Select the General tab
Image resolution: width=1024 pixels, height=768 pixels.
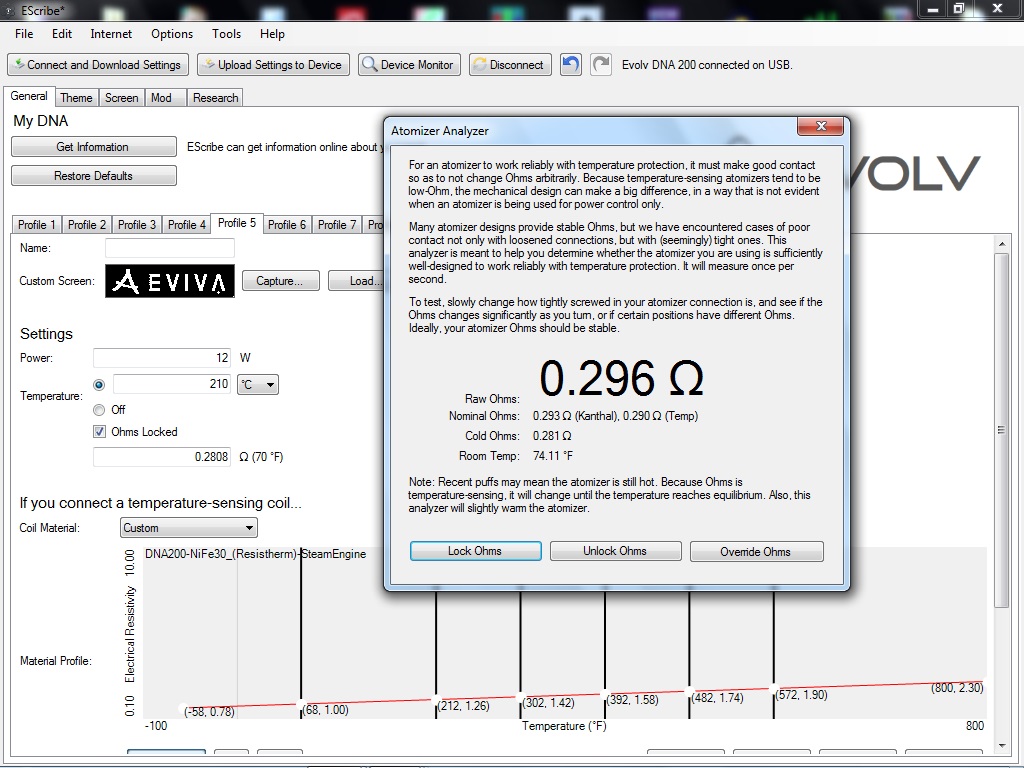click(29, 96)
